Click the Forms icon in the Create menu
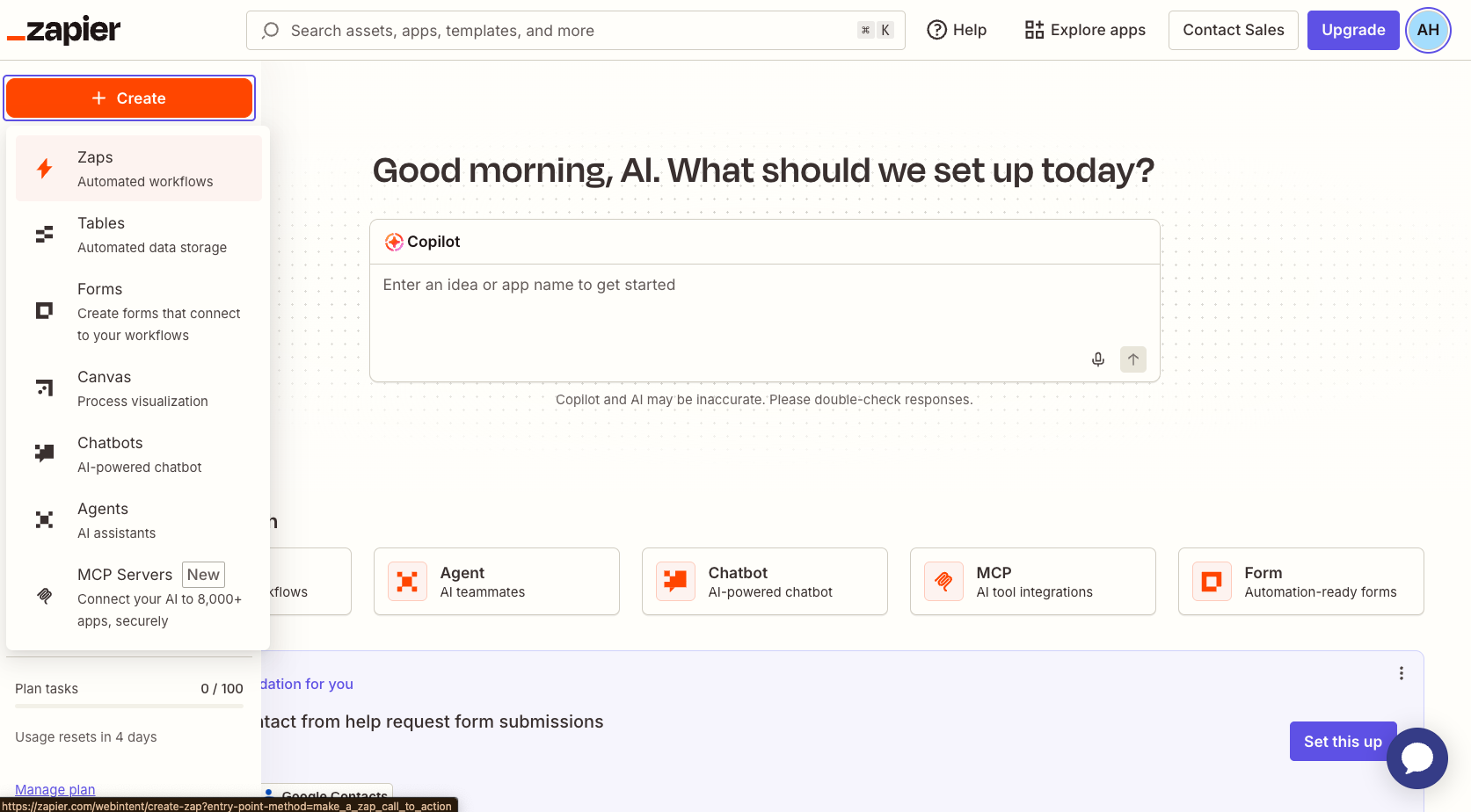Screen dimensions: 1471x812 coord(44,310)
